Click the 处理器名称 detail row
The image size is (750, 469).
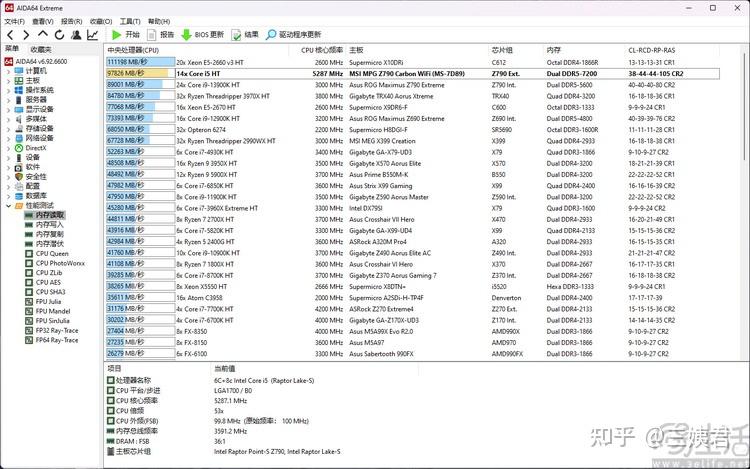(210, 381)
